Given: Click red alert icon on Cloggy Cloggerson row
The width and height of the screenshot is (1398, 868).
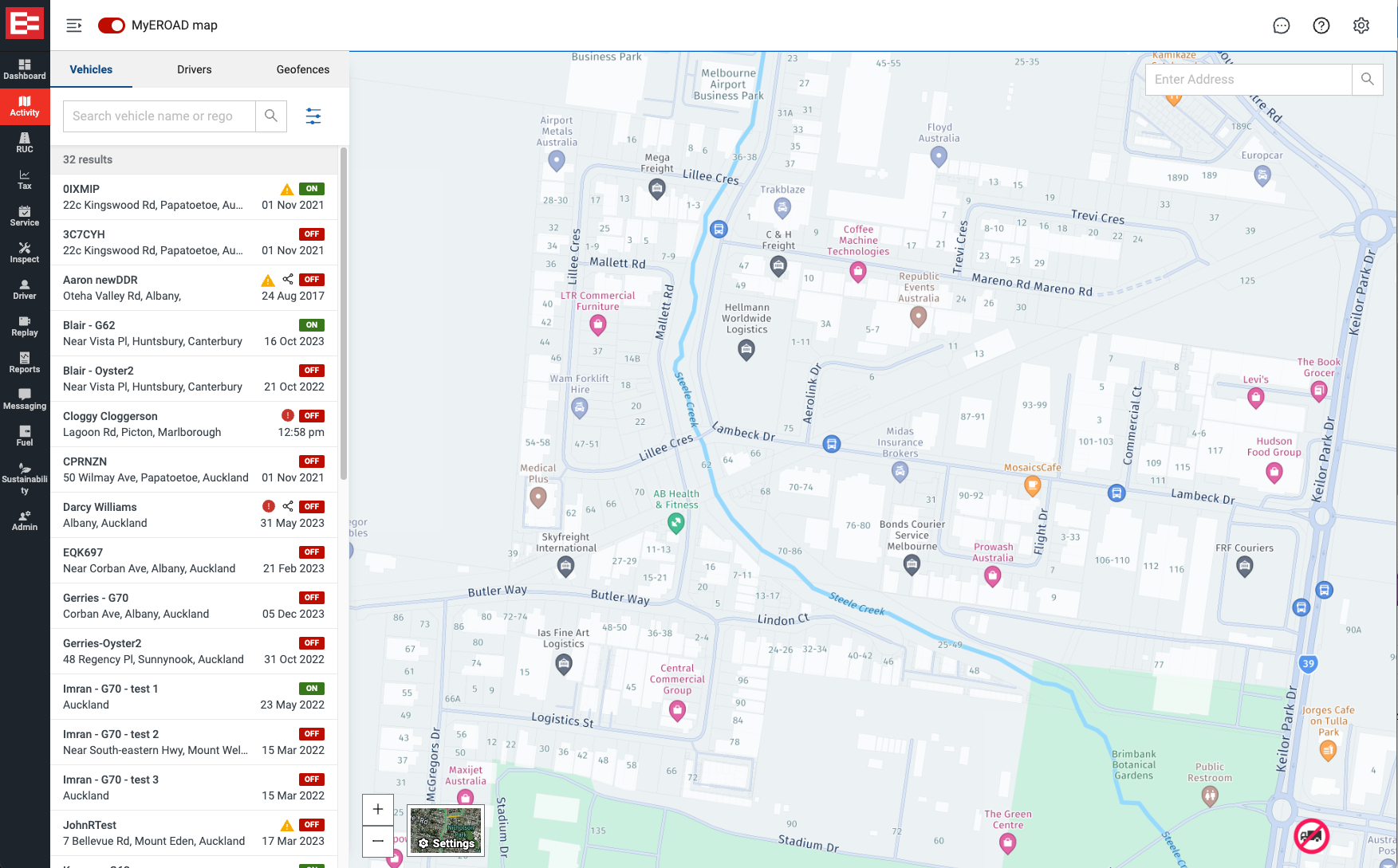Looking at the screenshot, I should pos(288,415).
